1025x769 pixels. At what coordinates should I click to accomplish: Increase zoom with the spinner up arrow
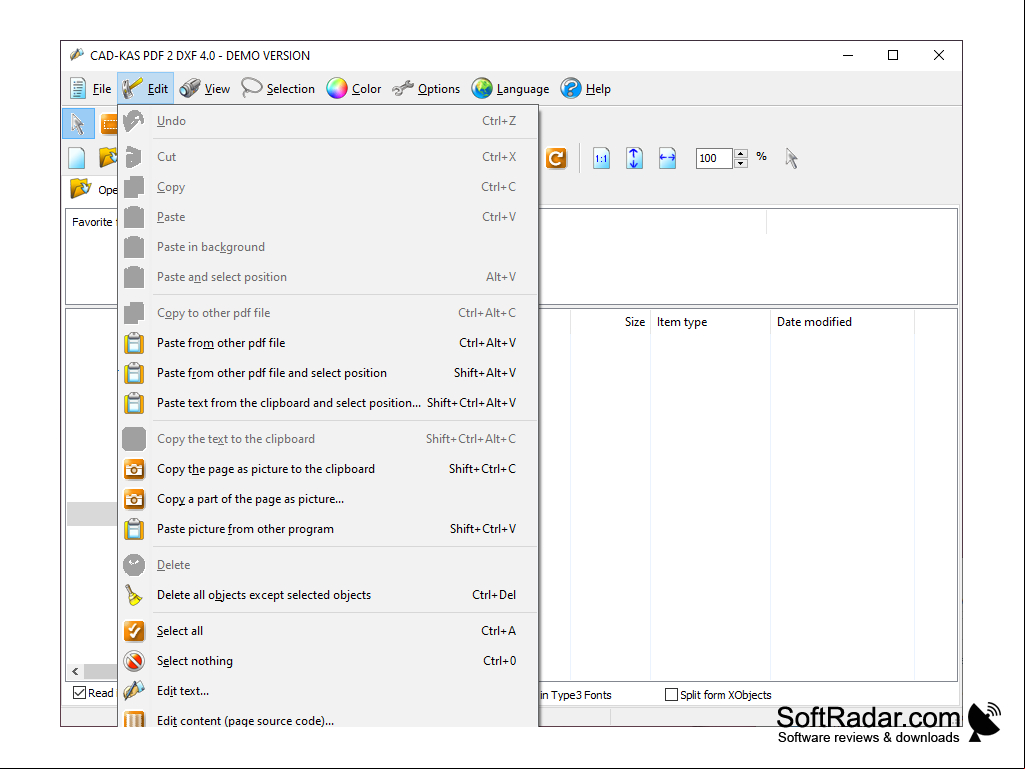point(741,154)
